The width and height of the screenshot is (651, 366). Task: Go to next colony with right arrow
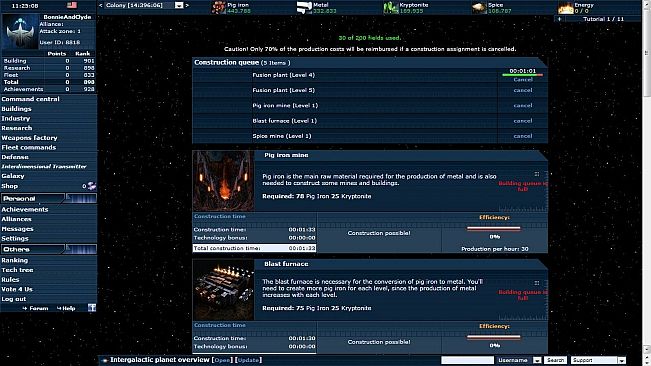tap(187, 5)
